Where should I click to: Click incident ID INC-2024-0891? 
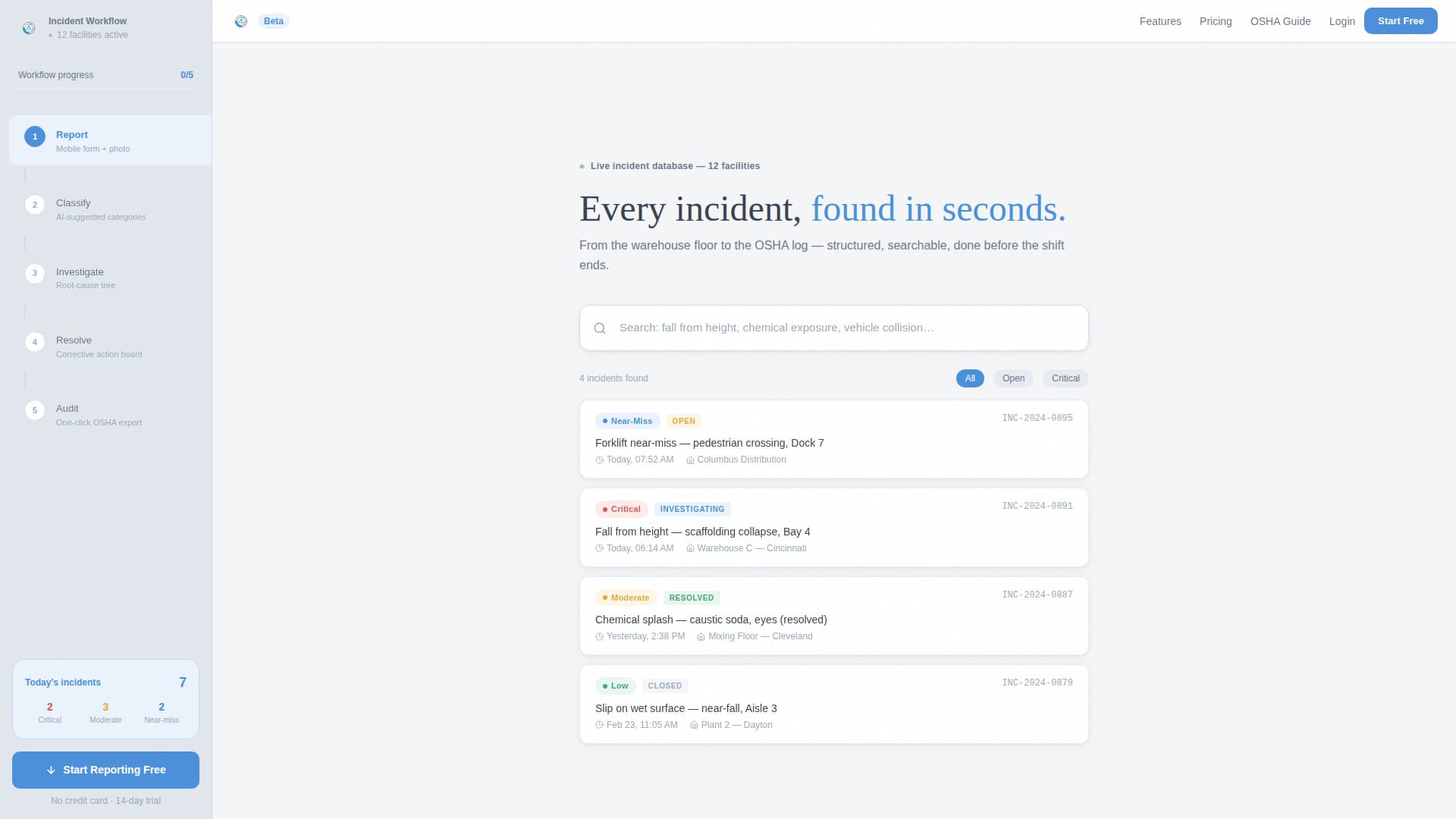(1037, 507)
